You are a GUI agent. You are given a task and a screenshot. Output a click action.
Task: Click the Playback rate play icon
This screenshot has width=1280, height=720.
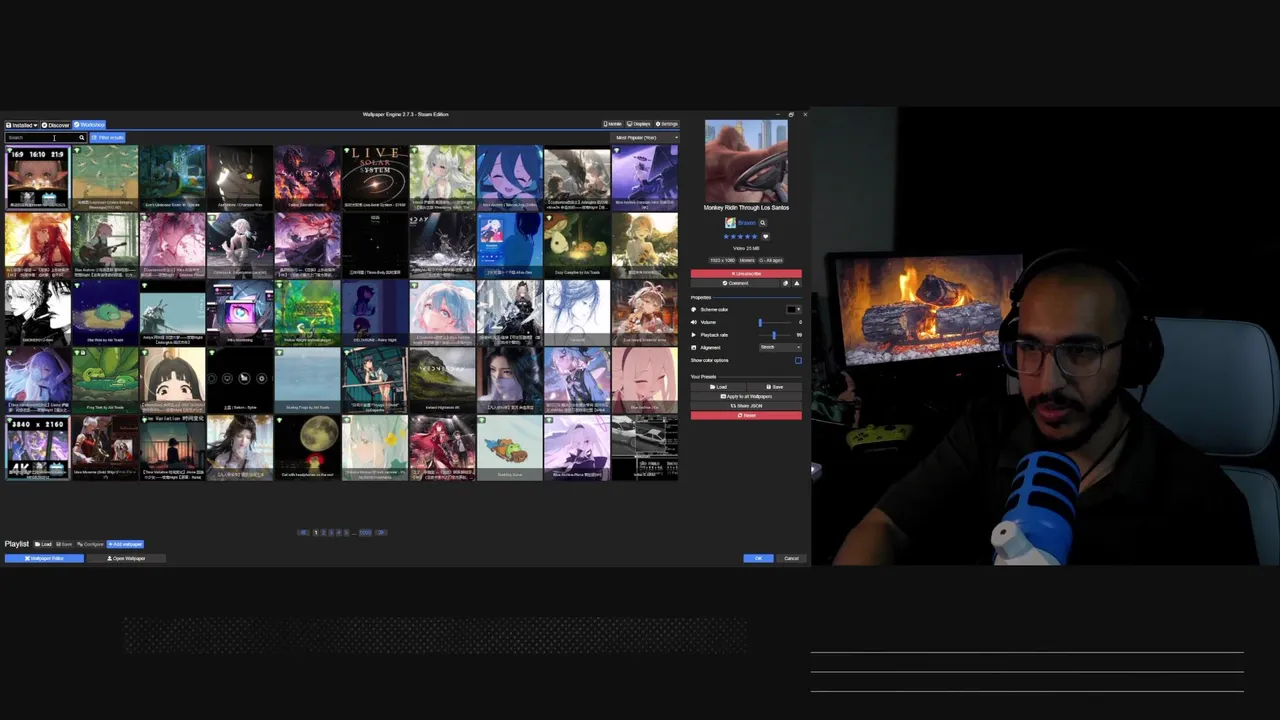(x=694, y=335)
